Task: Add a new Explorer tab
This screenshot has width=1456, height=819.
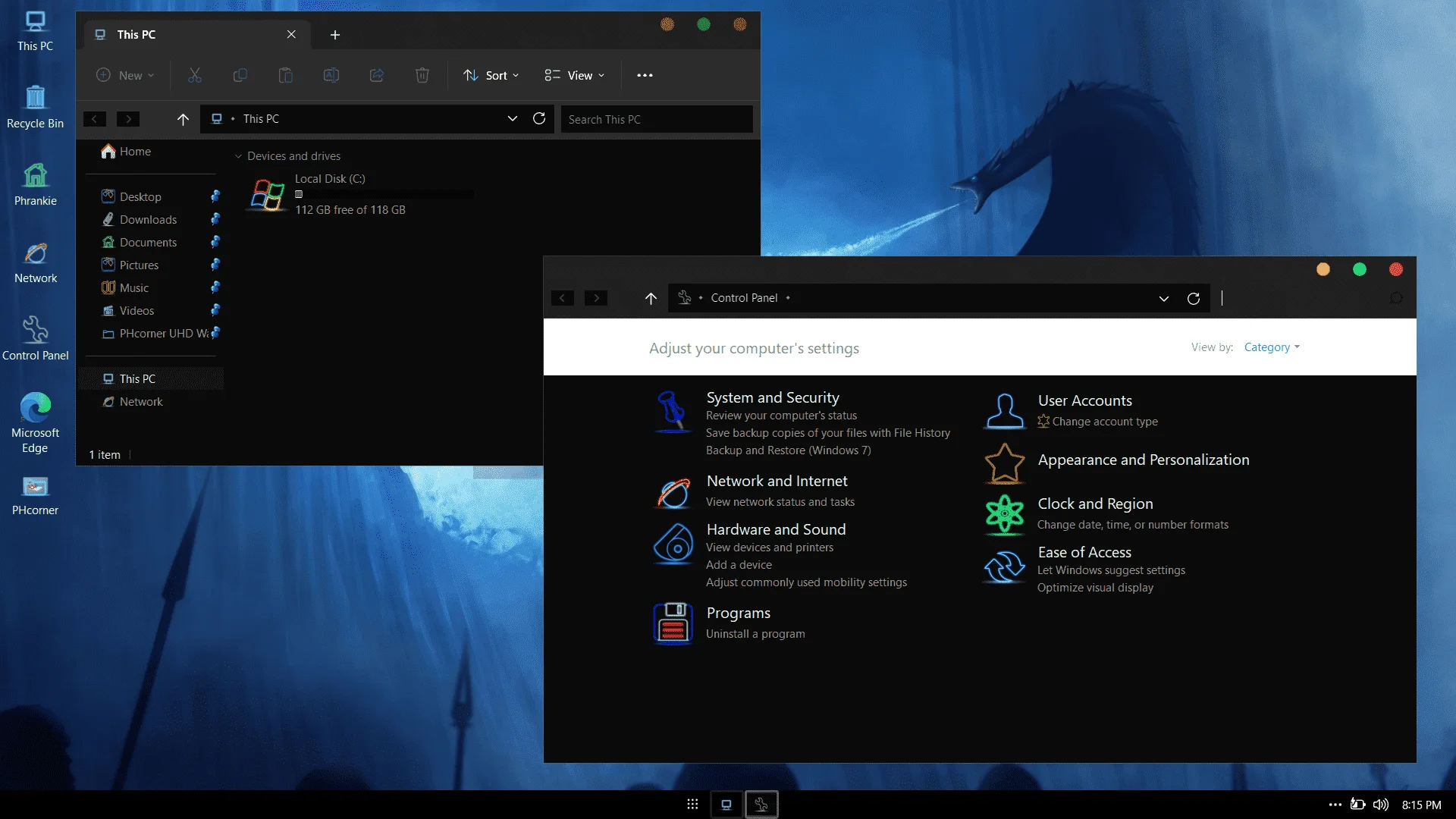Action: point(335,35)
